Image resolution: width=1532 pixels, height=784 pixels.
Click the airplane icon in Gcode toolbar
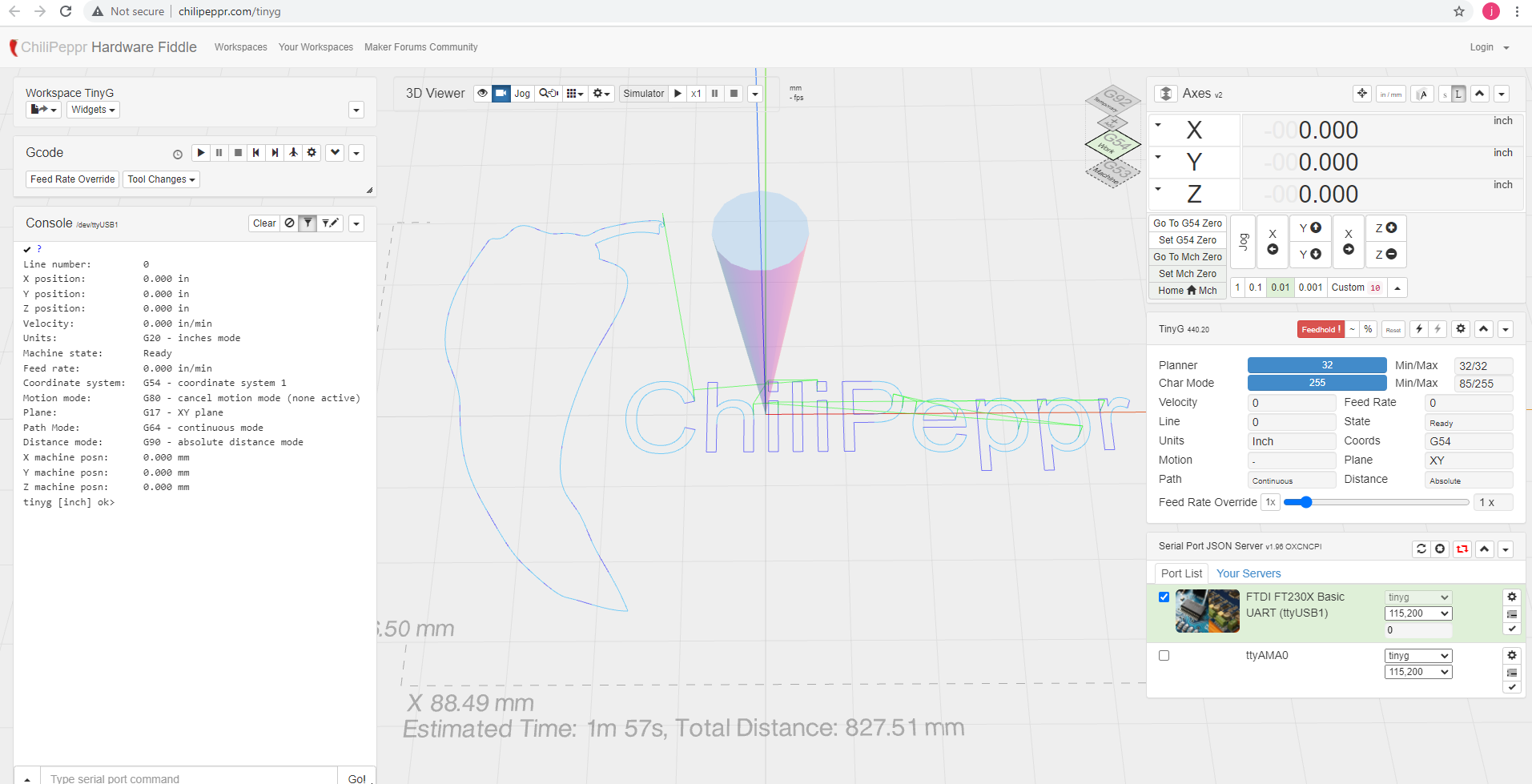point(293,153)
